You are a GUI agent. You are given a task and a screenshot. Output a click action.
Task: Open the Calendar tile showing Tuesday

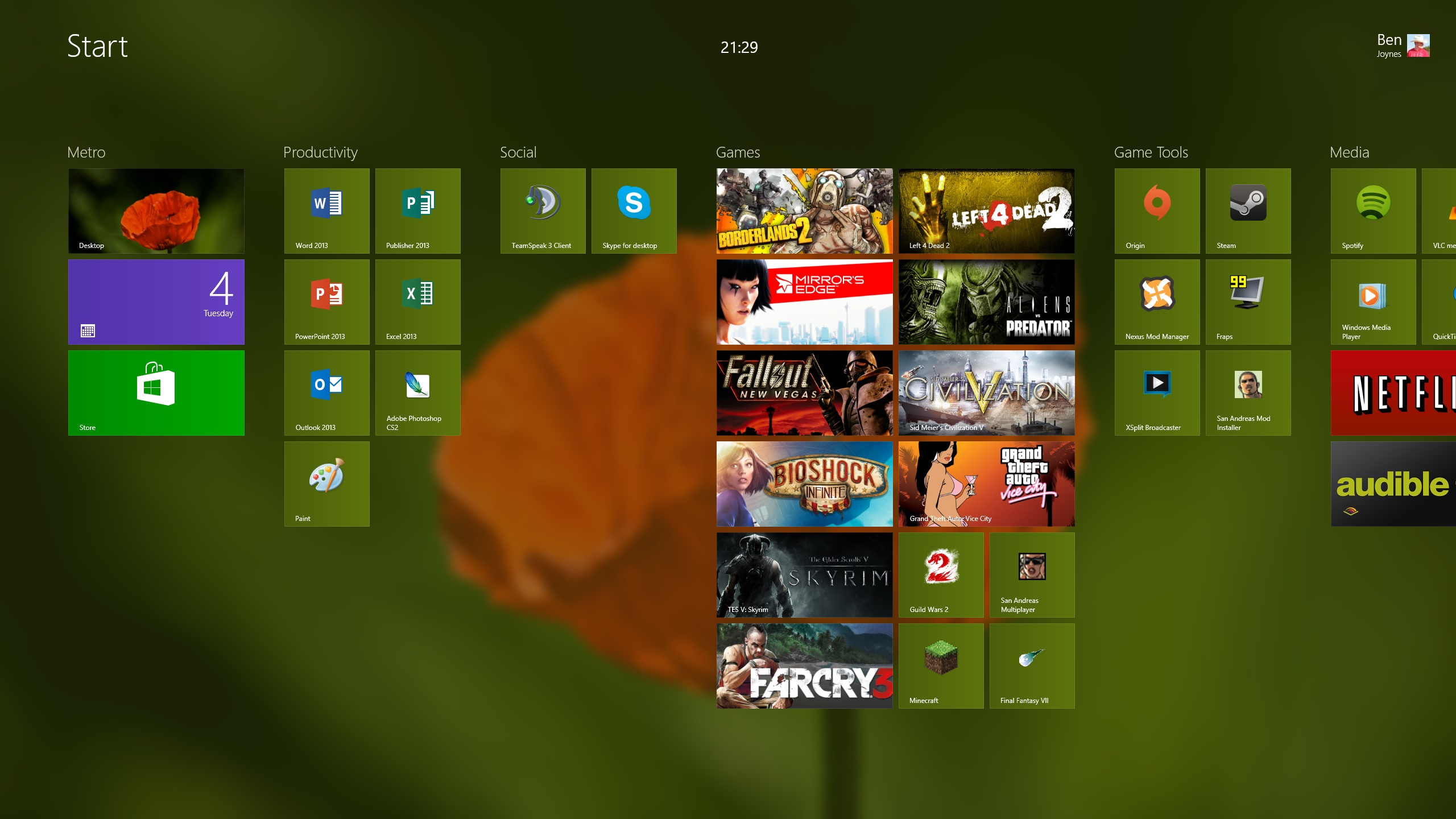point(156,301)
